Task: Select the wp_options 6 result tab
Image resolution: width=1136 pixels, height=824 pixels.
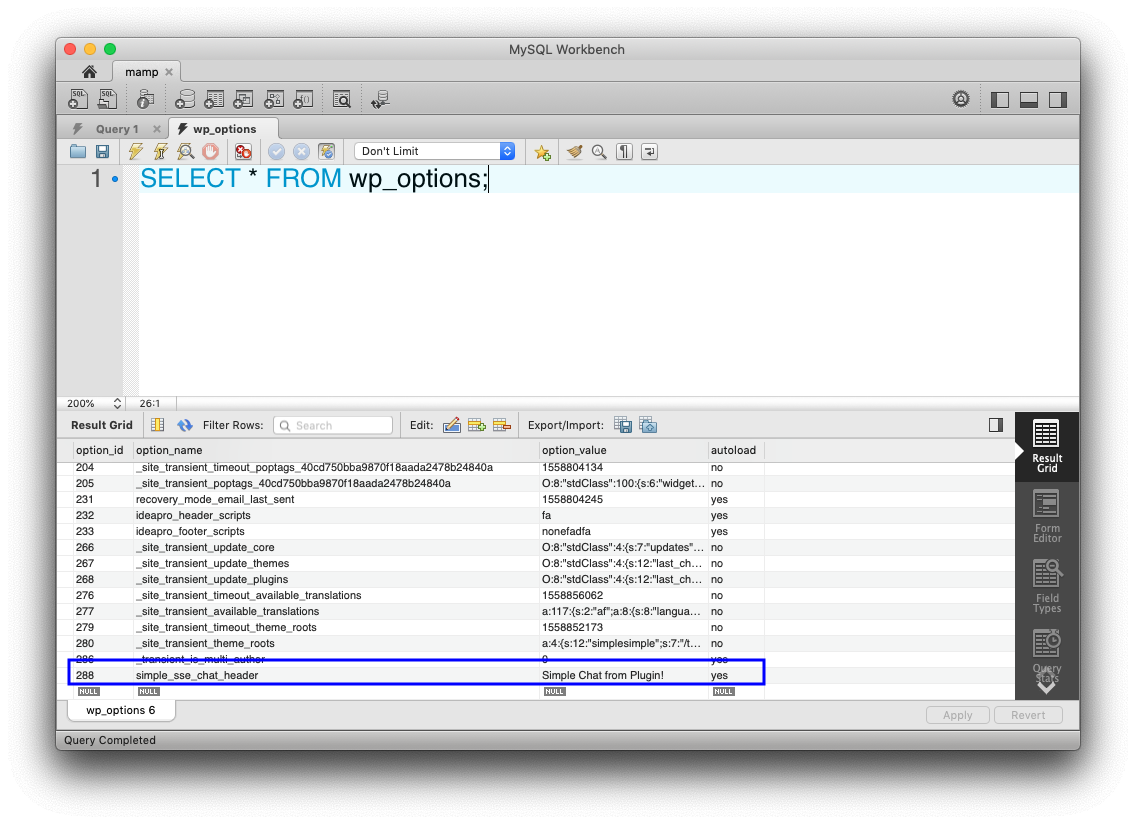Action: pyautogui.click(x=121, y=710)
